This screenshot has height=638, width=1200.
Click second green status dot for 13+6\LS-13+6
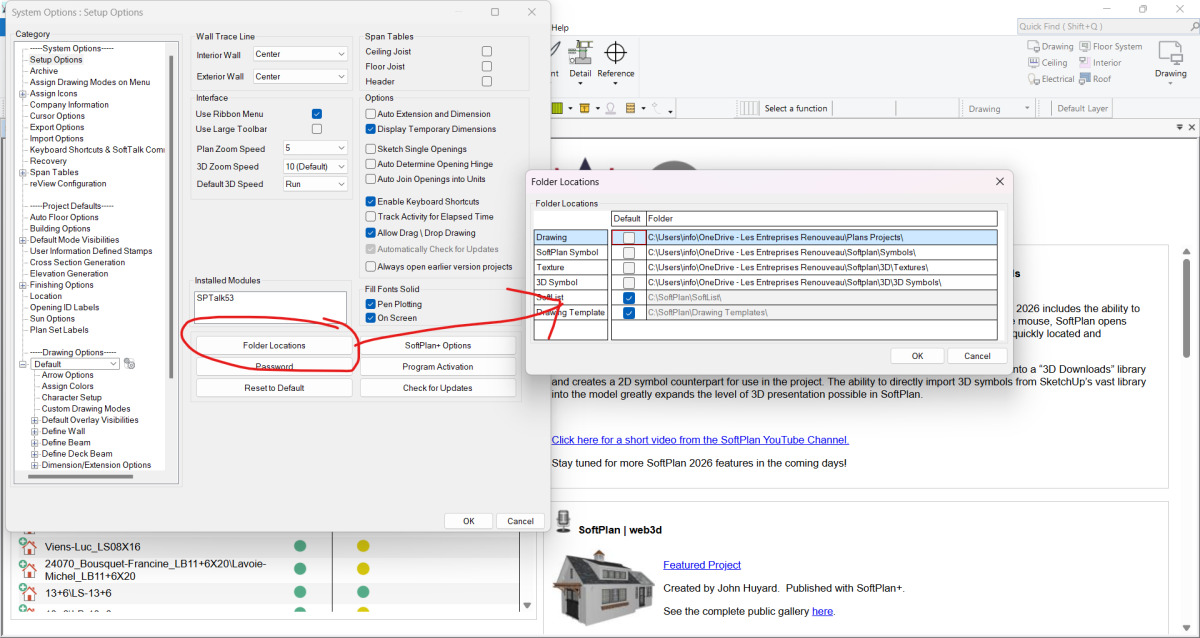[363, 592]
